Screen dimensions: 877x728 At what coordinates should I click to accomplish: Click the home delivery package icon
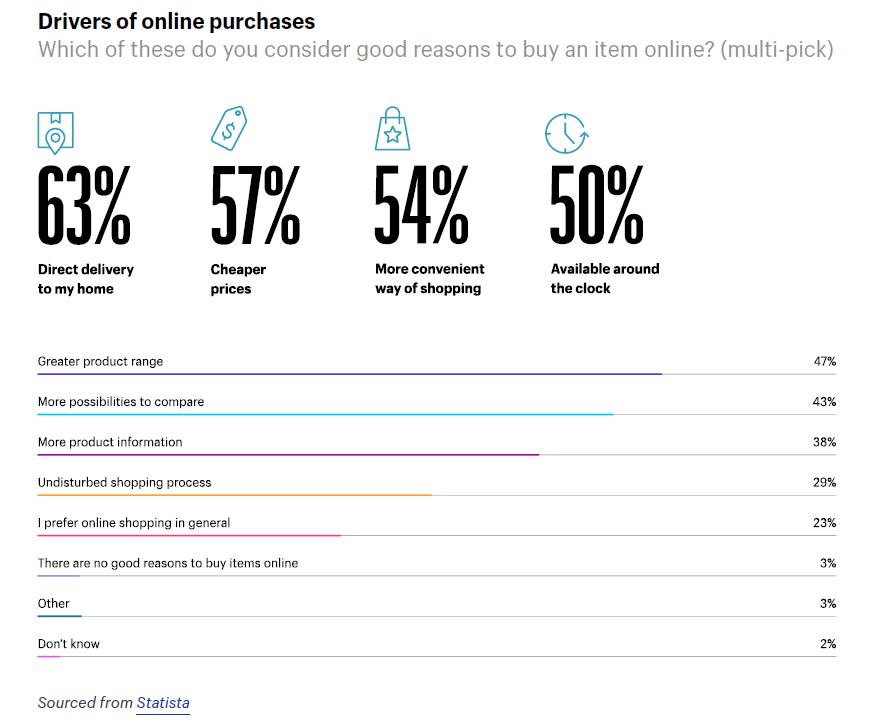(x=55, y=132)
